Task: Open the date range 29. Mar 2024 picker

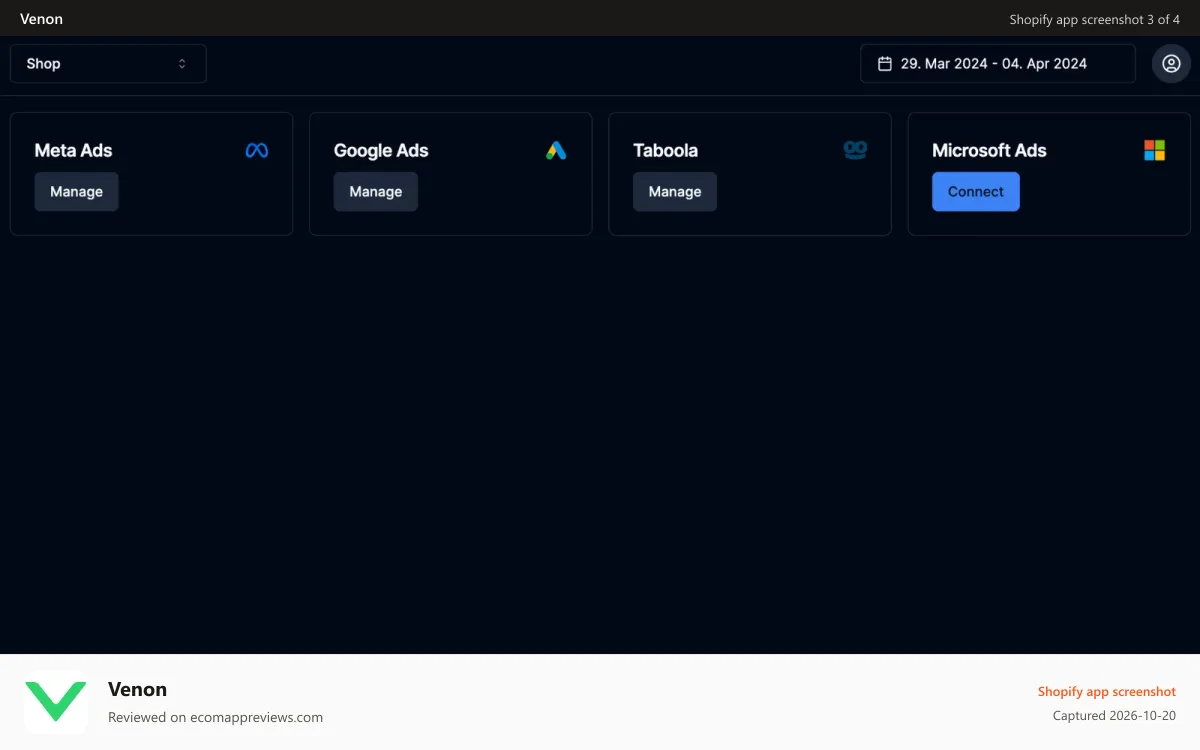Action: coord(998,63)
